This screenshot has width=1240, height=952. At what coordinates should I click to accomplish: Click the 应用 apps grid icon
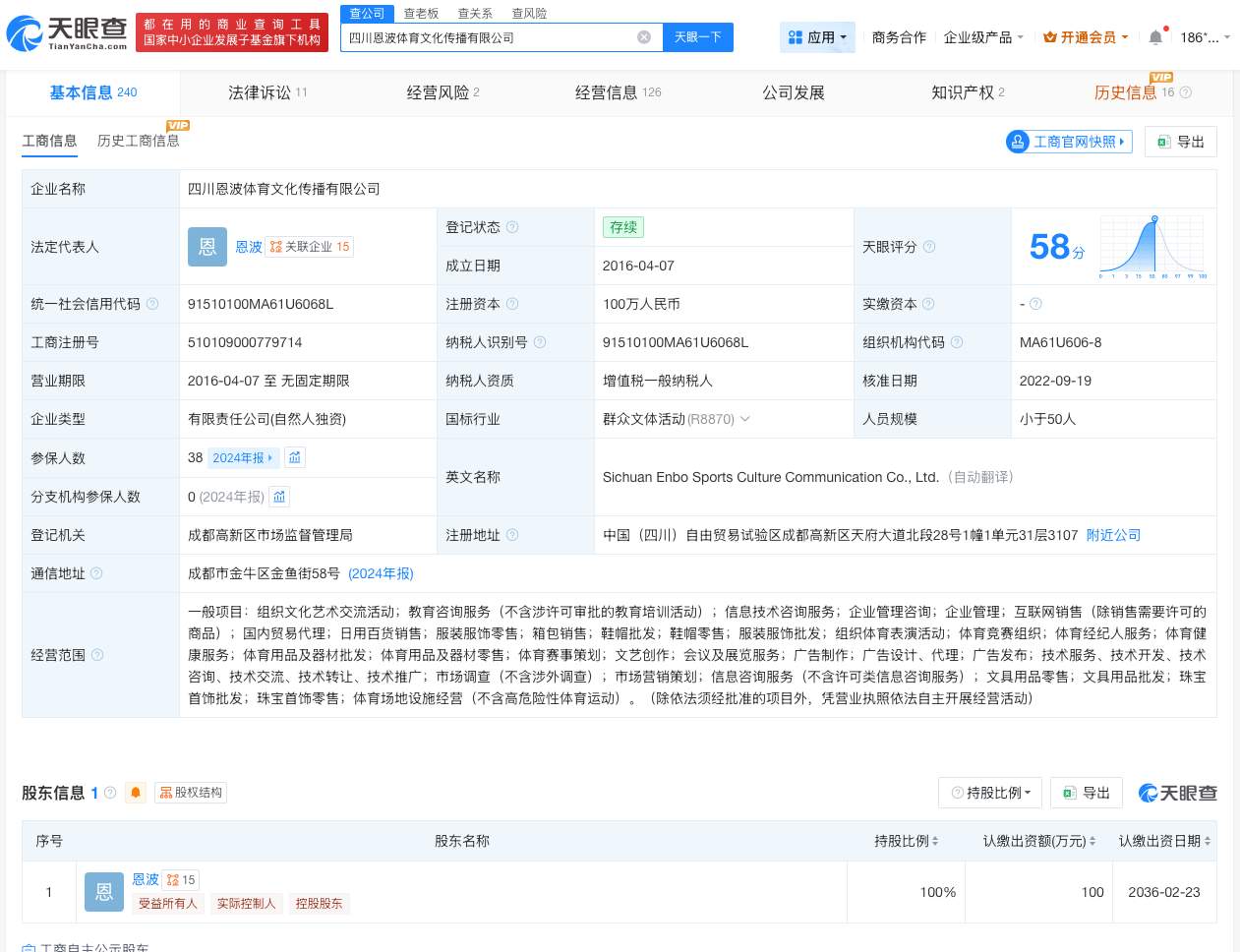[x=795, y=37]
